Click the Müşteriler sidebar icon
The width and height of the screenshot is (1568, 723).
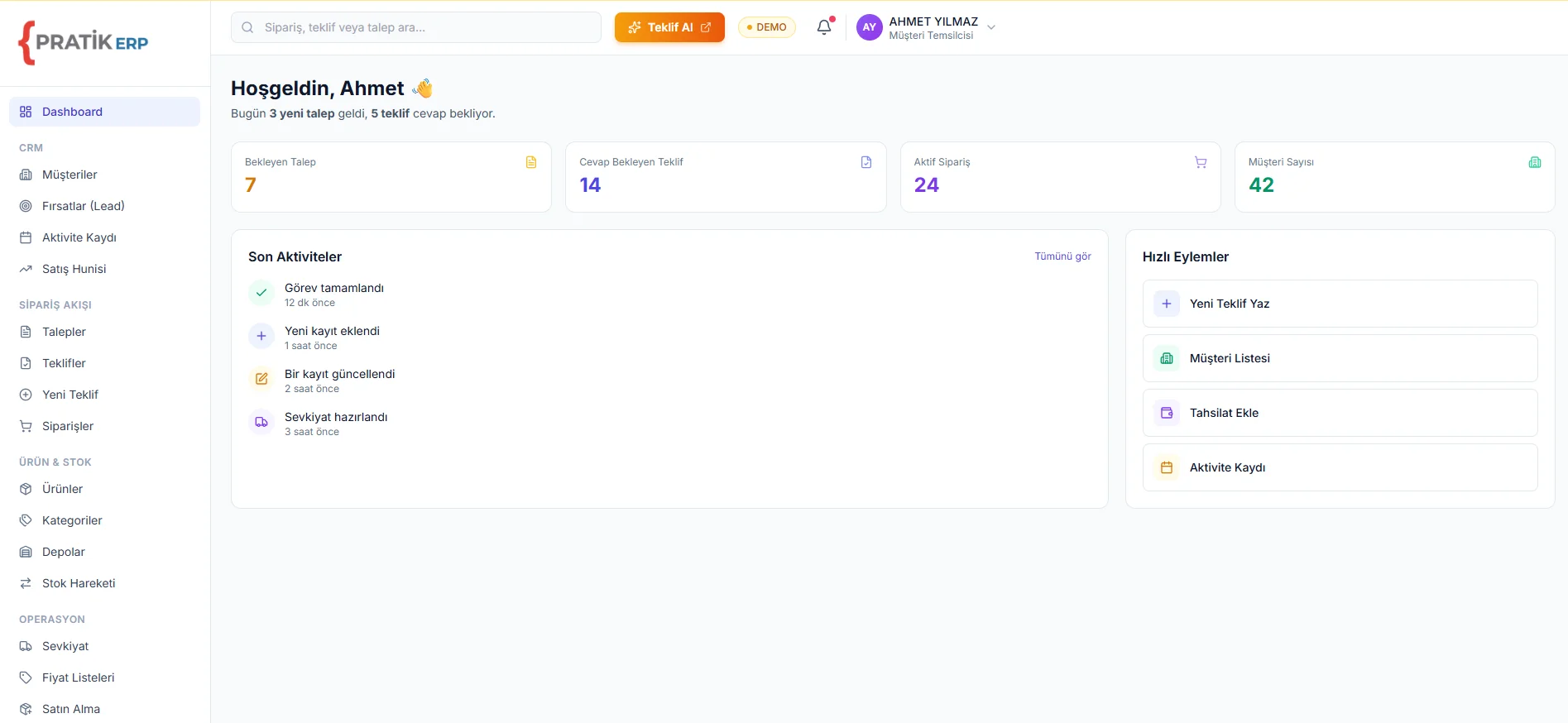click(x=26, y=175)
